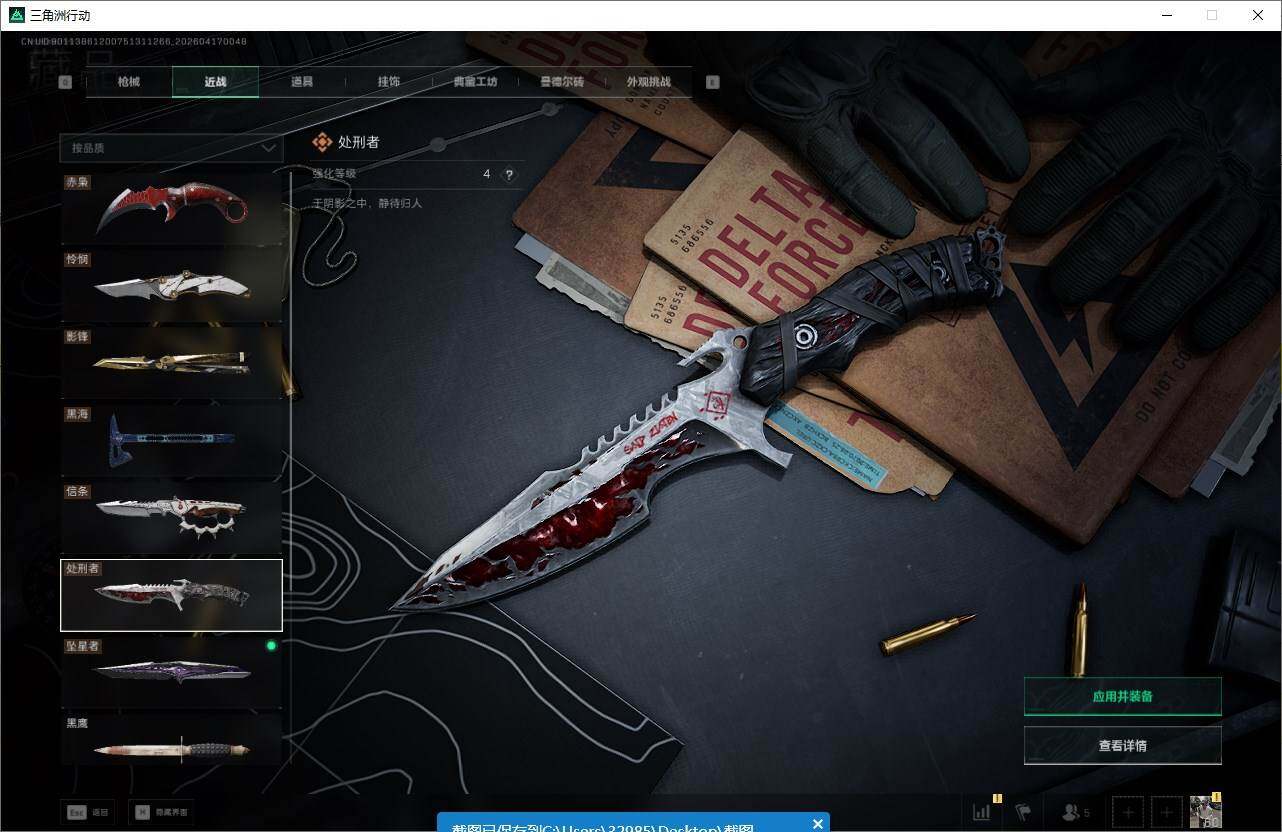Select the 赤枭 karambit knife skin
1282x832 pixels.
[x=172, y=209]
